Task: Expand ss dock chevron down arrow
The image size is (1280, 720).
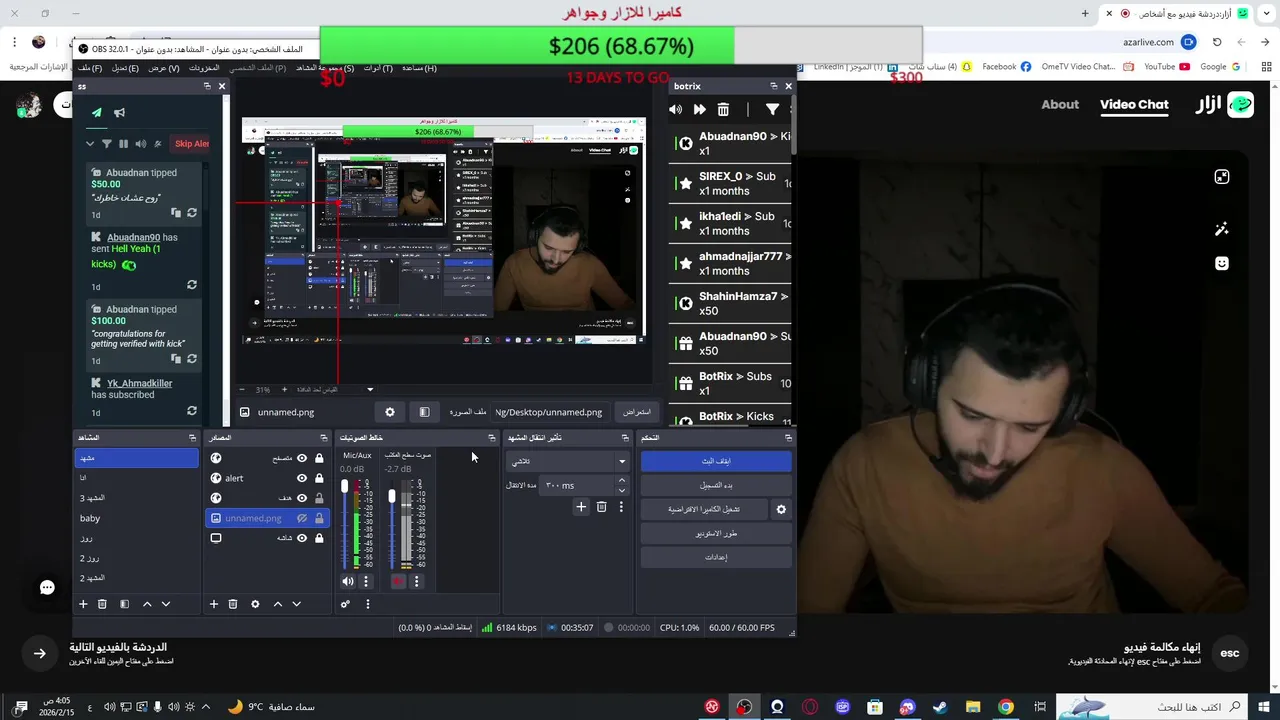Action: (x=90, y=144)
